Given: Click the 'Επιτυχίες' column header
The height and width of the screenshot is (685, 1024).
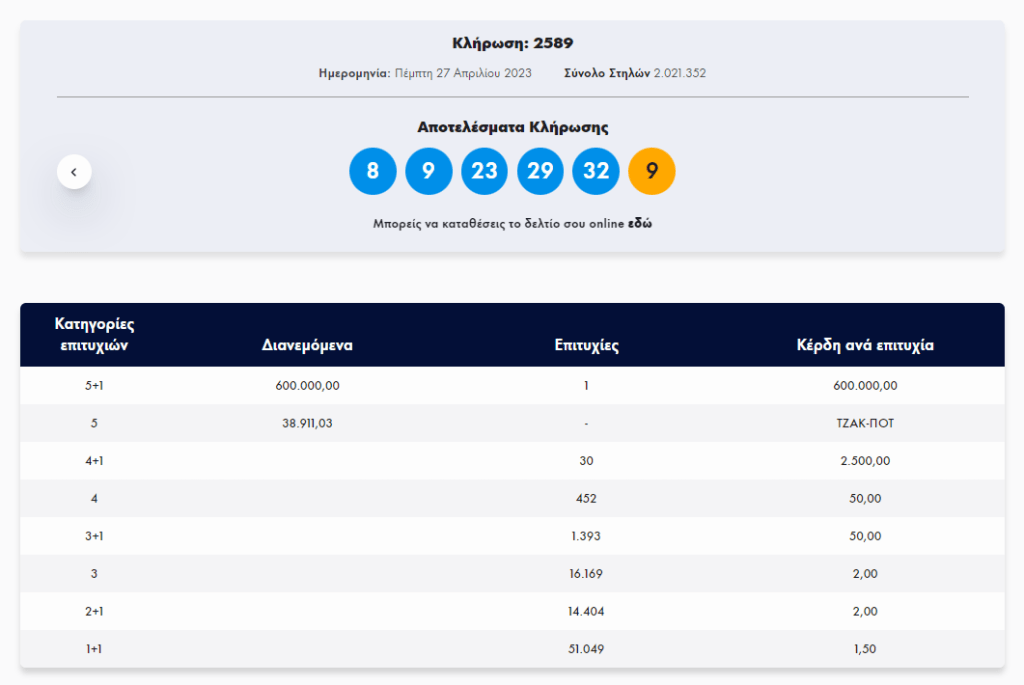Looking at the screenshot, I should [586, 346].
